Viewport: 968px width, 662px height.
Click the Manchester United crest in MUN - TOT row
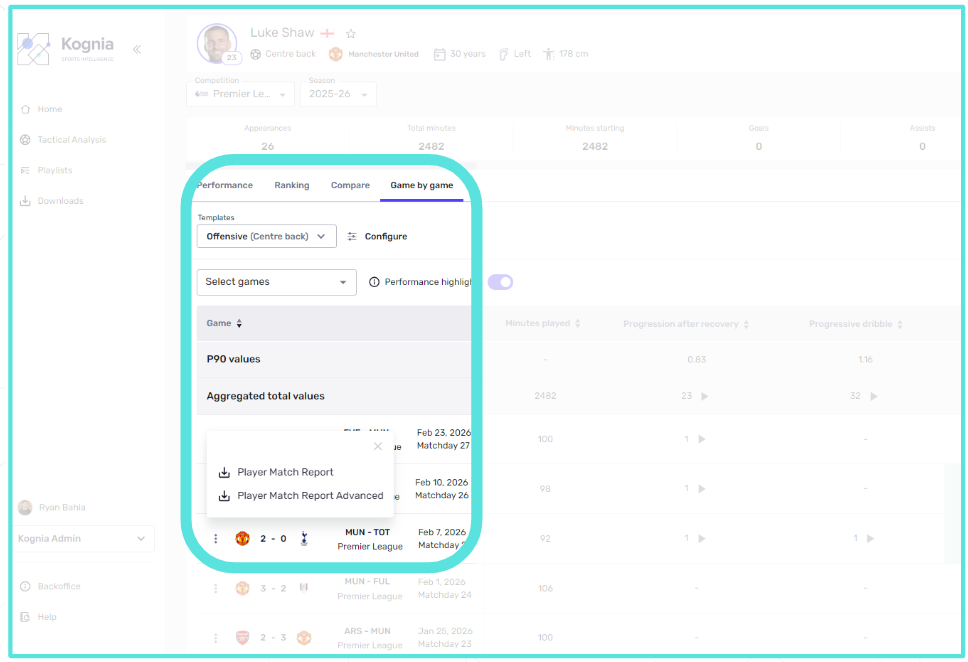pos(243,538)
